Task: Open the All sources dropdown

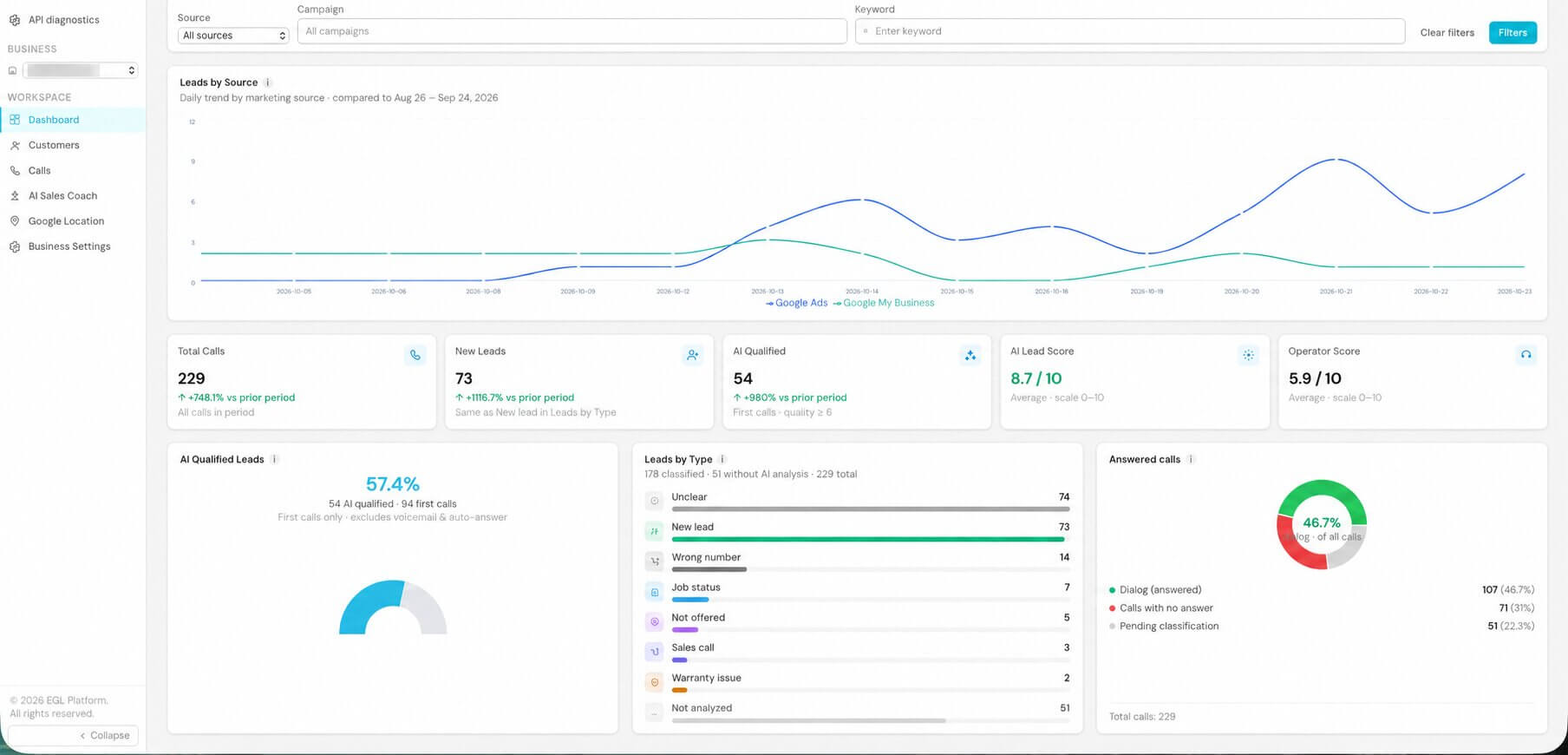Action: click(233, 36)
